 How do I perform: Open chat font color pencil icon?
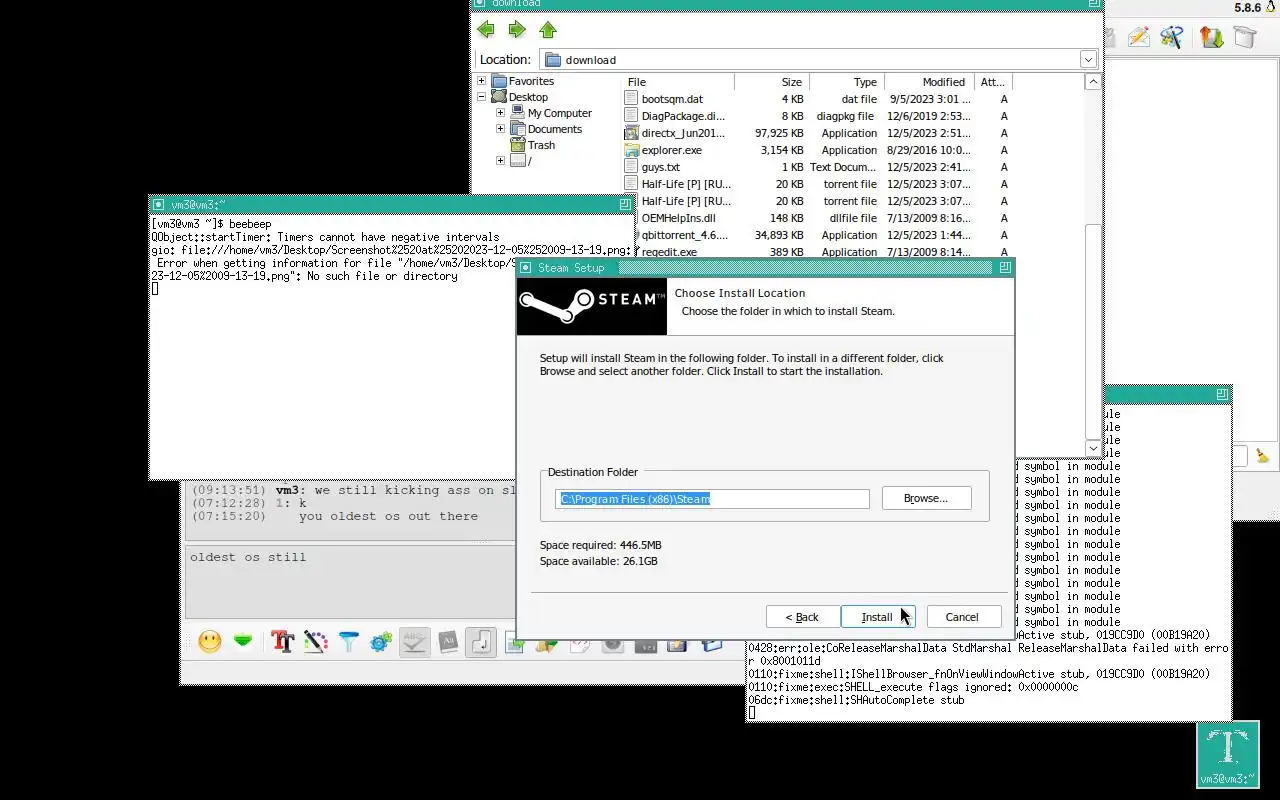pos(315,642)
